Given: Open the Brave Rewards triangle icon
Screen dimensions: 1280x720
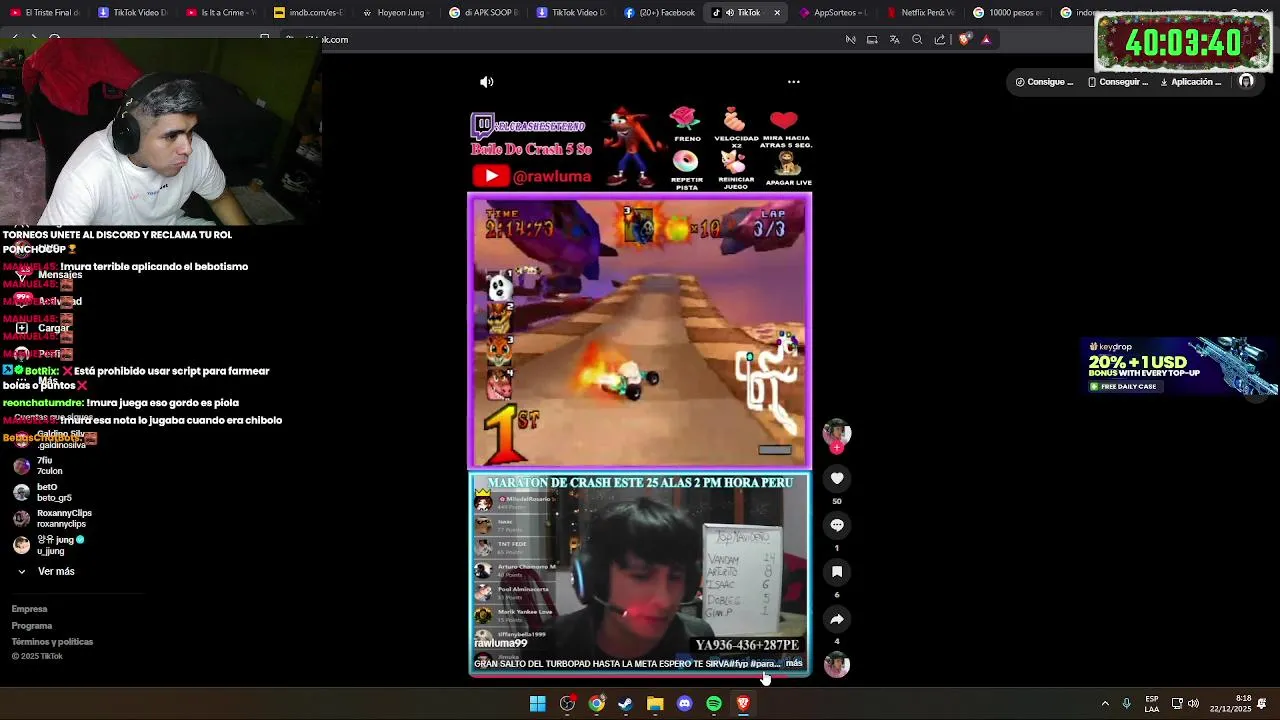Looking at the screenshot, I should (x=986, y=40).
